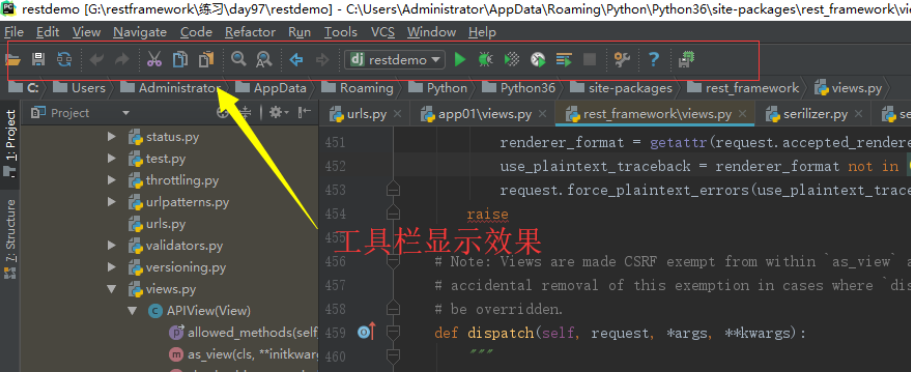Close the app01\views.py tab
Viewport: 911px width, 372px height.
[x=542, y=115]
